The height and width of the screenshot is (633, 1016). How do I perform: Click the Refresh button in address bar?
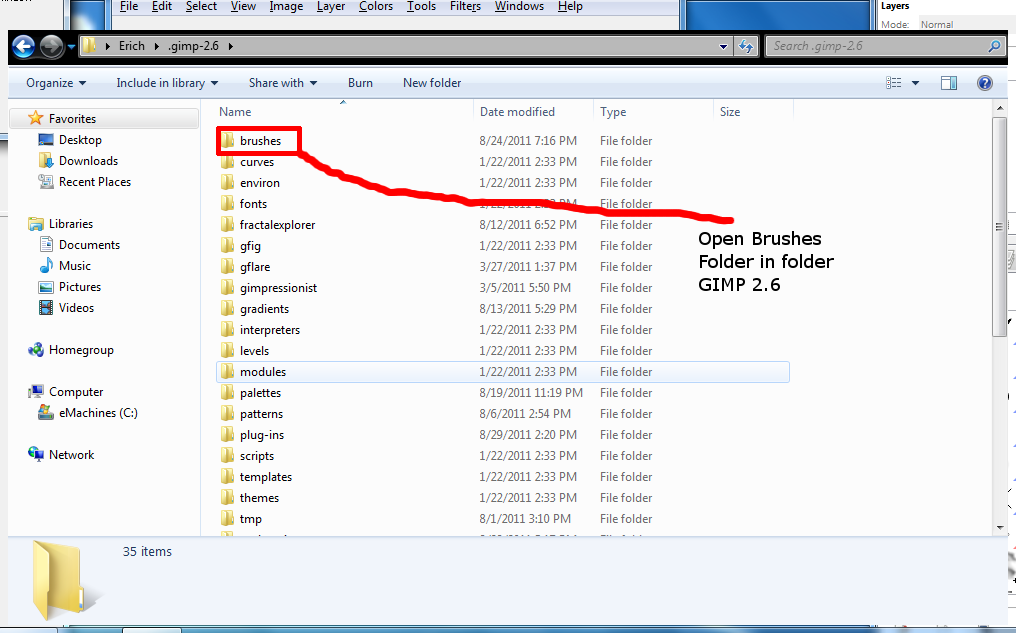pyautogui.click(x=746, y=46)
